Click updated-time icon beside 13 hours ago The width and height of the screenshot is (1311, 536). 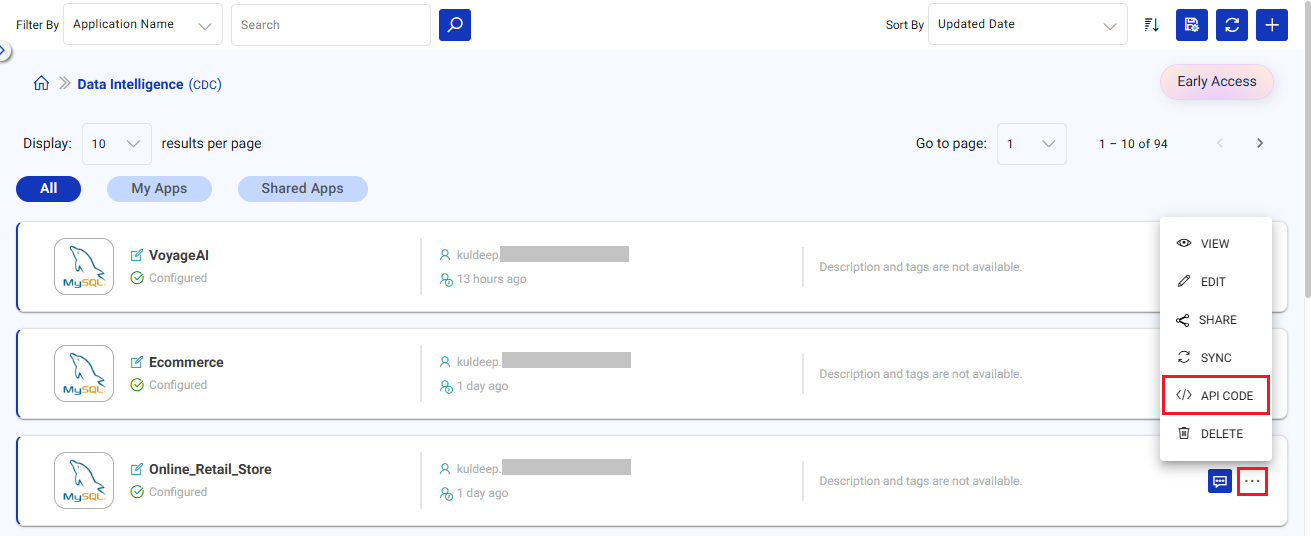click(x=446, y=279)
